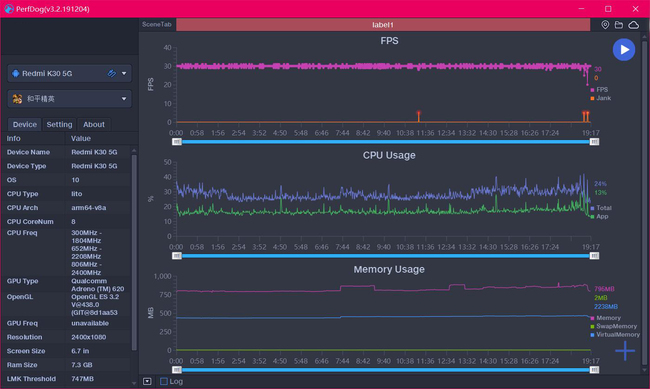This screenshot has height=389, width=650.
Task: Click right handle of CPU Usage range slider
Action: (x=594, y=256)
